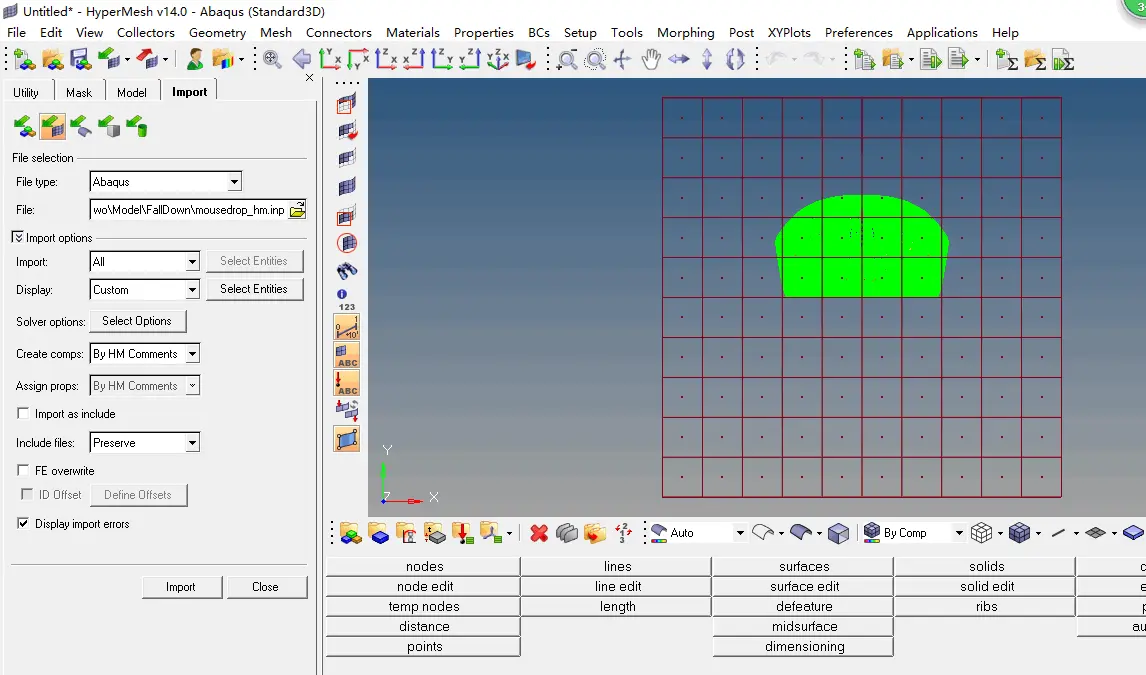The width and height of the screenshot is (1146, 675).
Task: Toggle the Import options checkbox
Action: pyautogui.click(x=18, y=237)
